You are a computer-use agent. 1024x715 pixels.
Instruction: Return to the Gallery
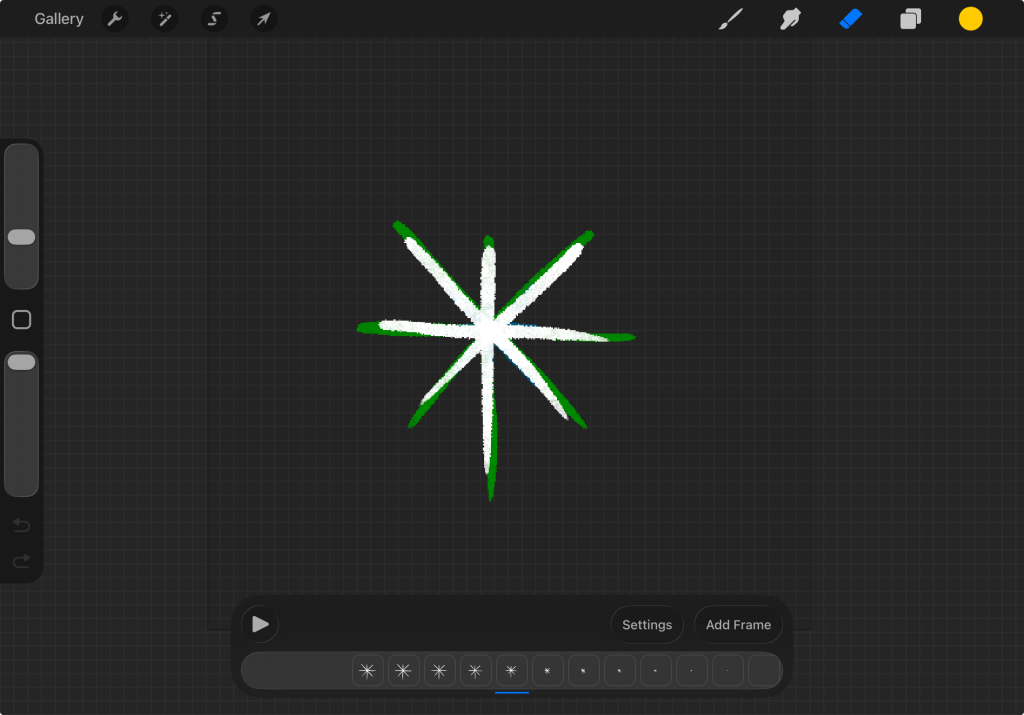59,19
